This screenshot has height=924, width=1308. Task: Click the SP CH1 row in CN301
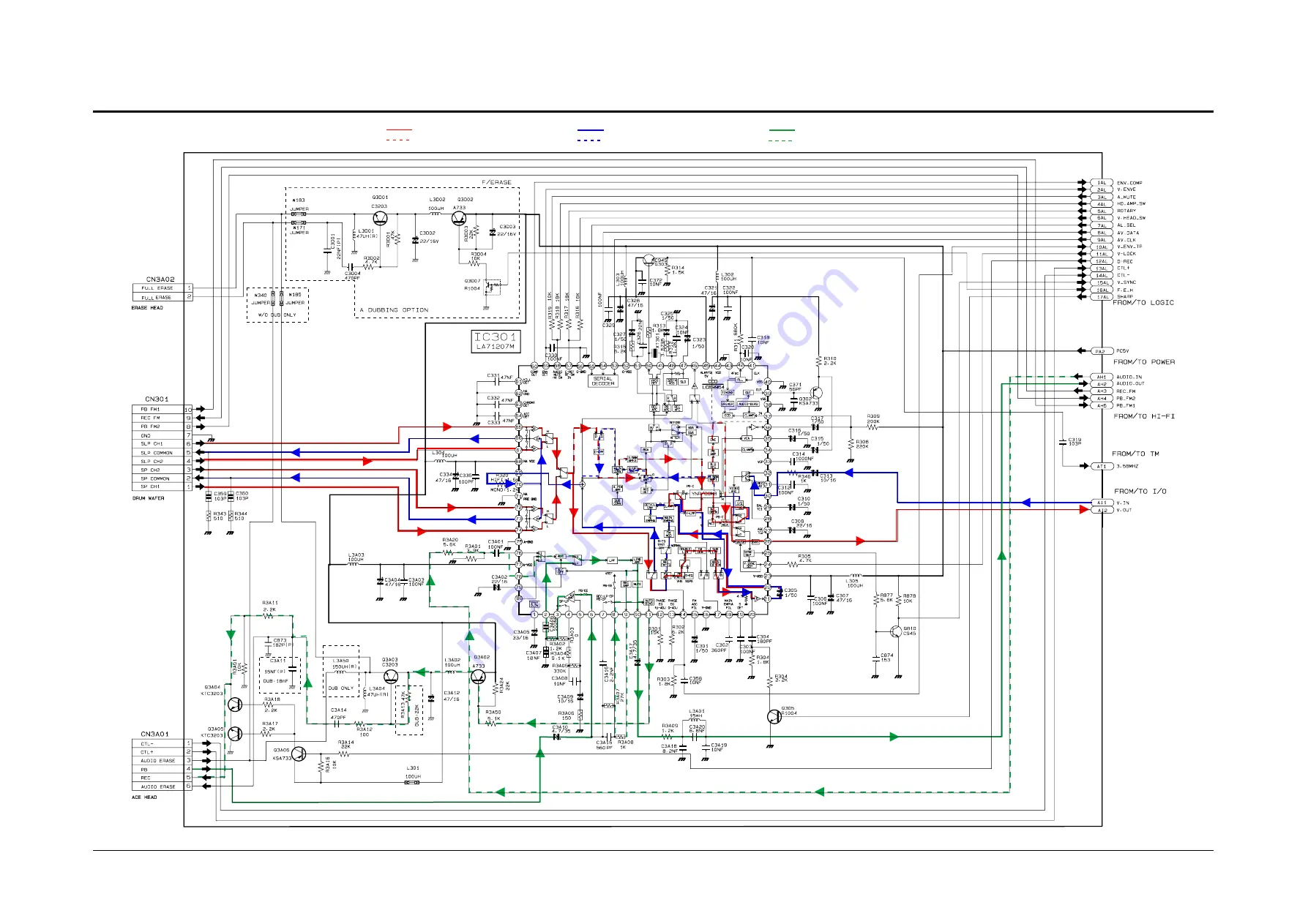[x=162, y=487]
